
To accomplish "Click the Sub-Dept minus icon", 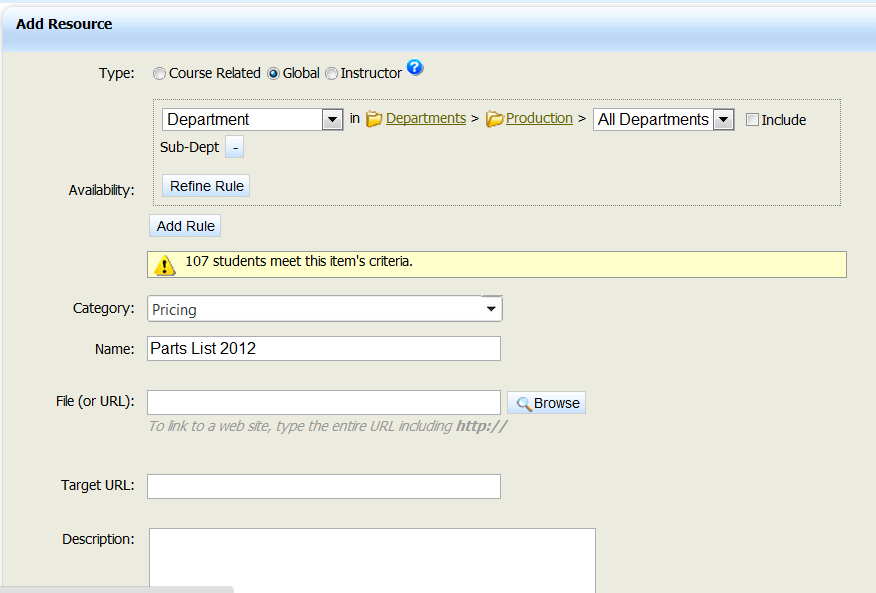I will 233,146.
